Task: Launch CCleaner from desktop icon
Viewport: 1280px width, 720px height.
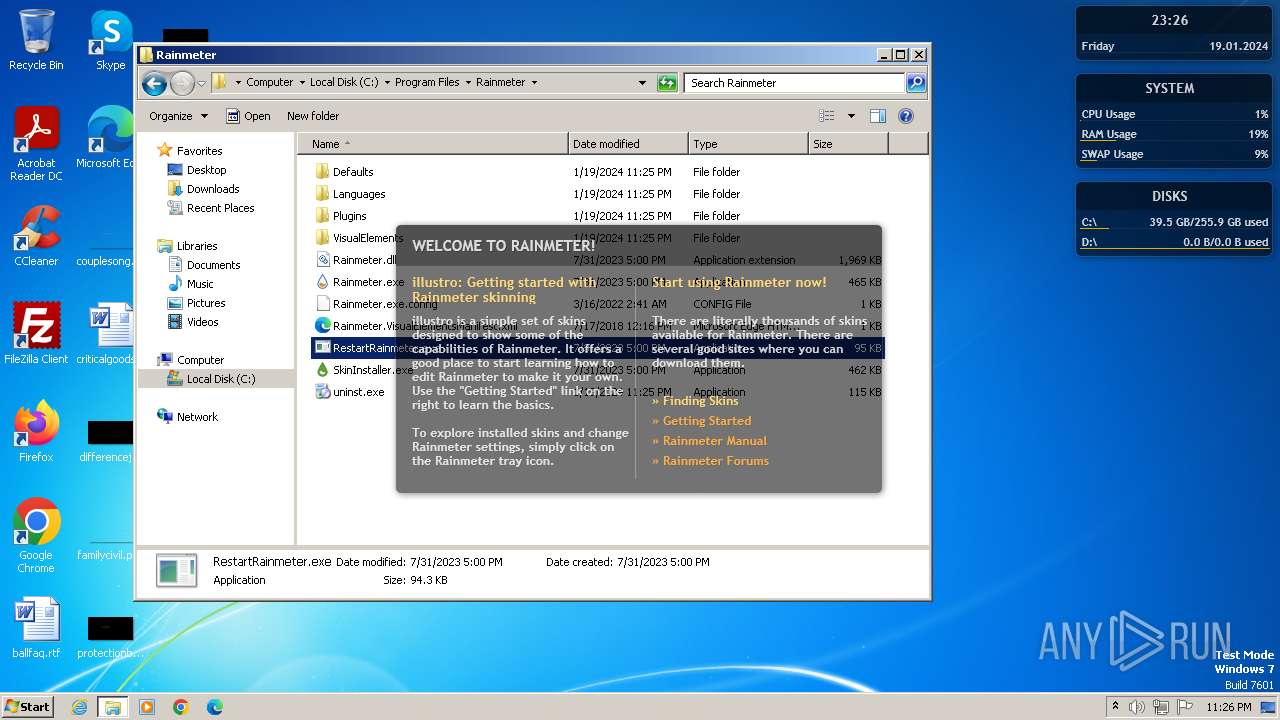Action: [36, 236]
